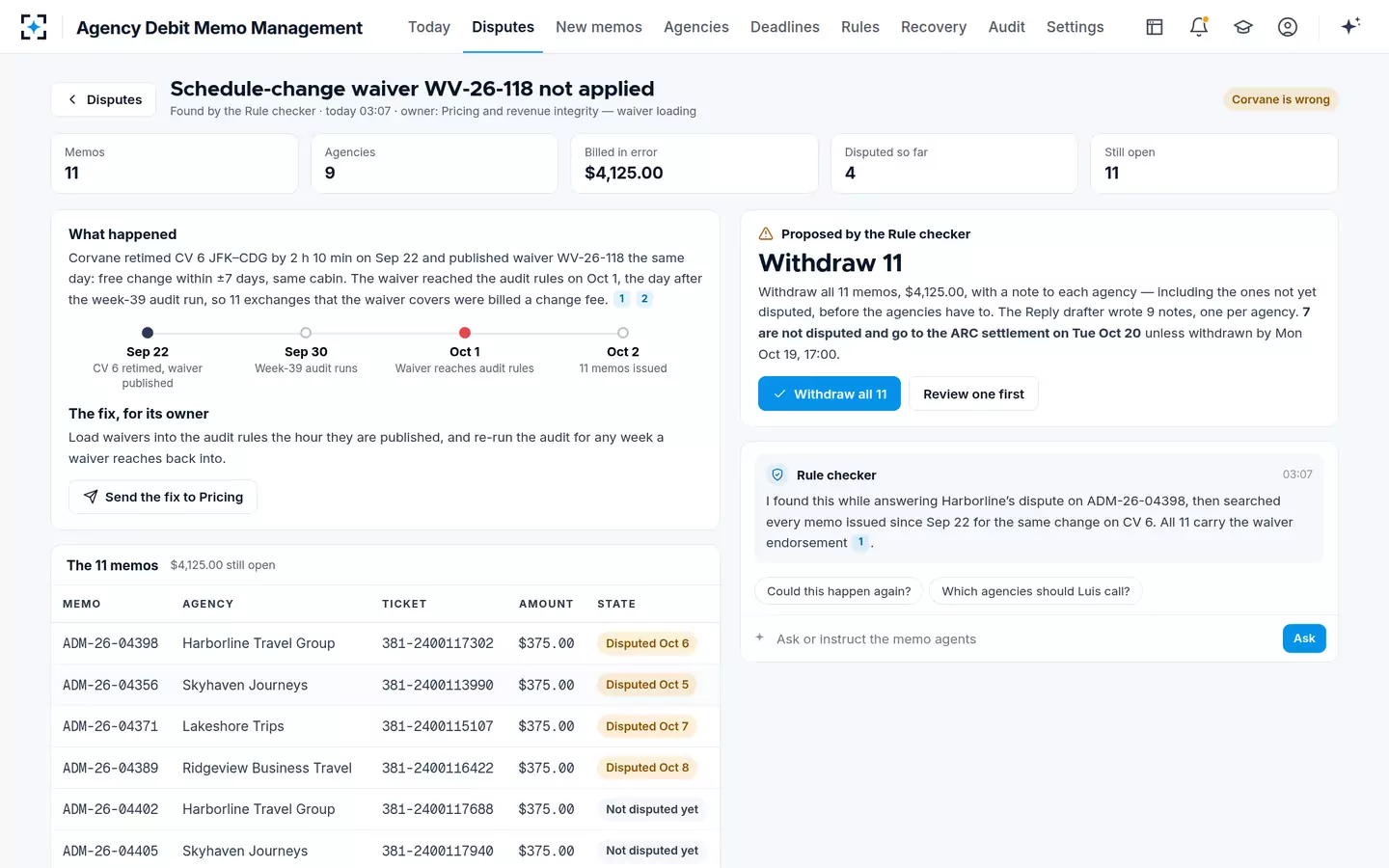Switch to the Today tab
Image resolution: width=1389 pixels, height=868 pixels.
point(429,27)
